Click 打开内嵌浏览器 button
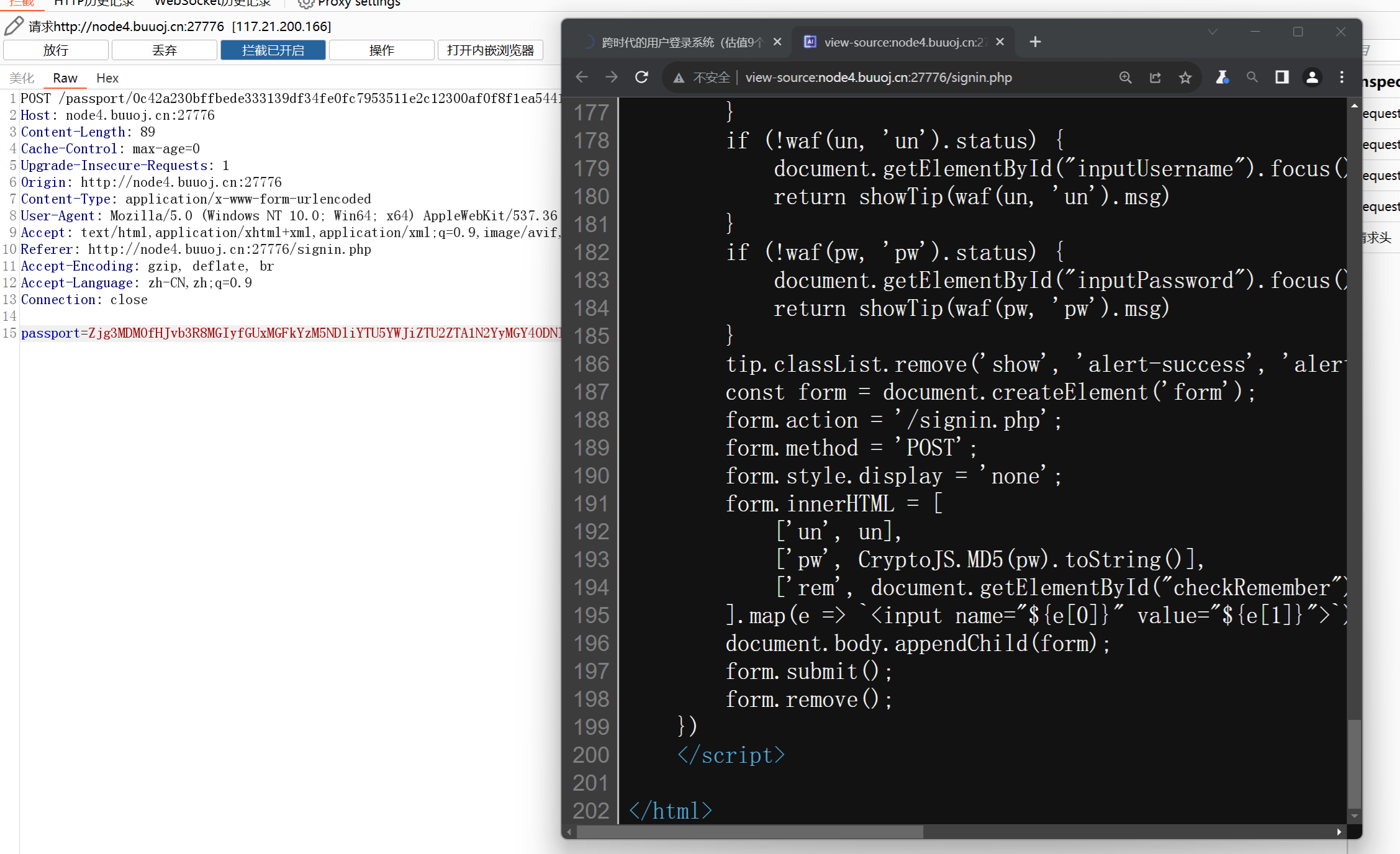The width and height of the screenshot is (1400, 854). pyautogui.click(x=490, y=50)
